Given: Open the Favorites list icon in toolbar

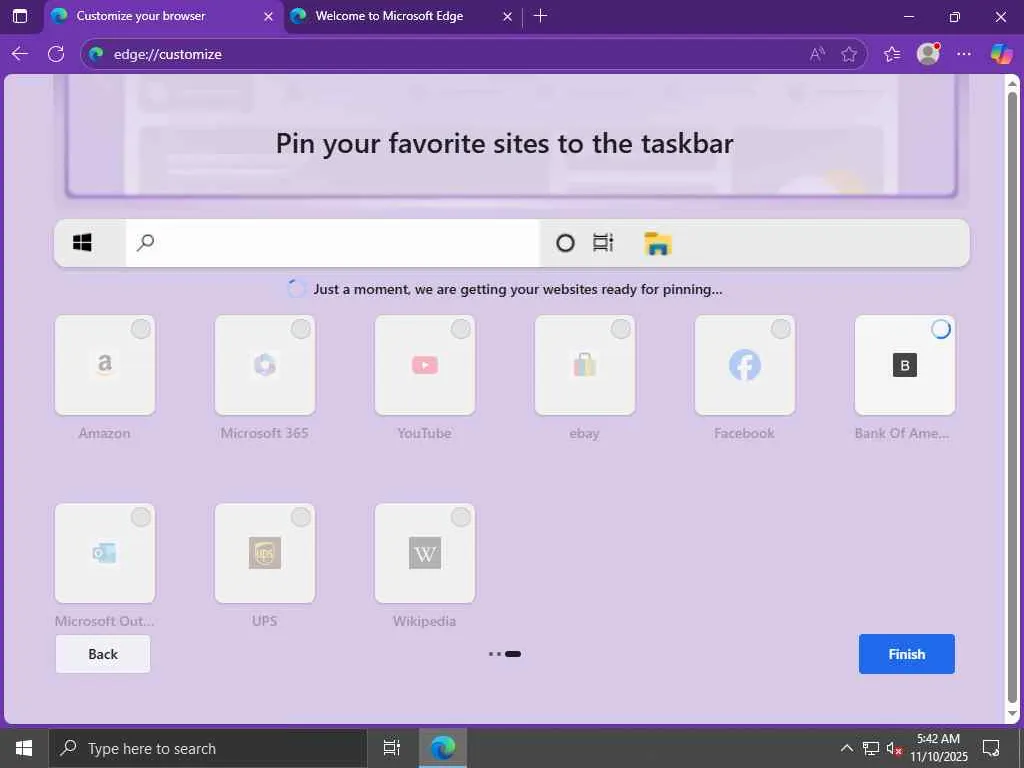Looking at the screenshot, I should click(x=892, y=54).
